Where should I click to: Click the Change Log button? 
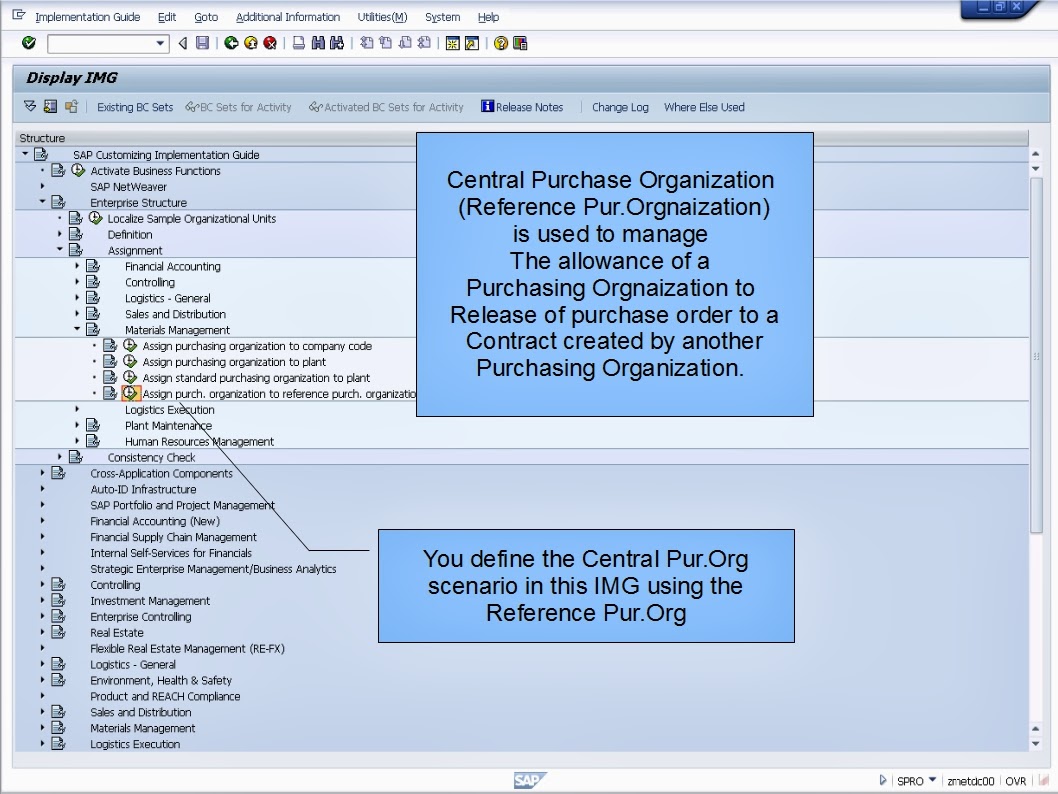(620, 107)
